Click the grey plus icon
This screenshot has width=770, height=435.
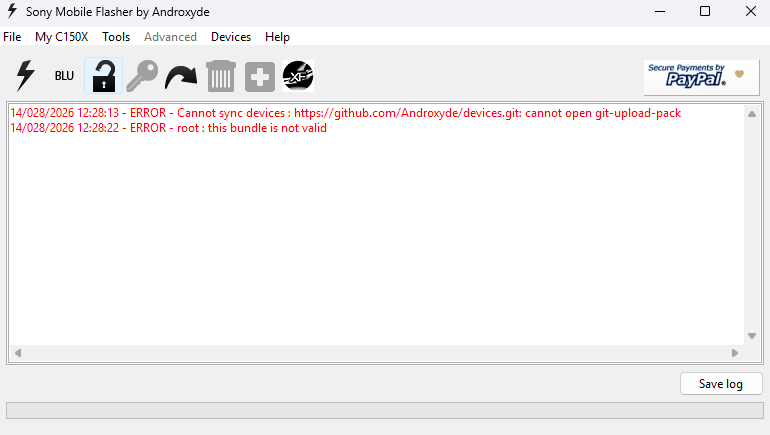pyautogui.click(x=260, y=77)
